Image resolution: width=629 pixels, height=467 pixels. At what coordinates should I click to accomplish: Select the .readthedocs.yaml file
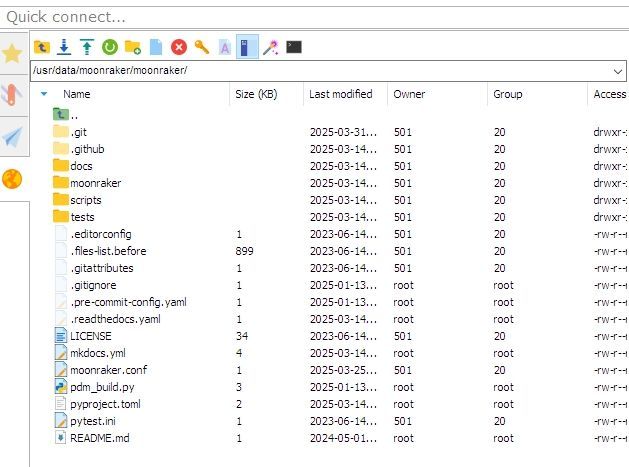tap(108, 319)
